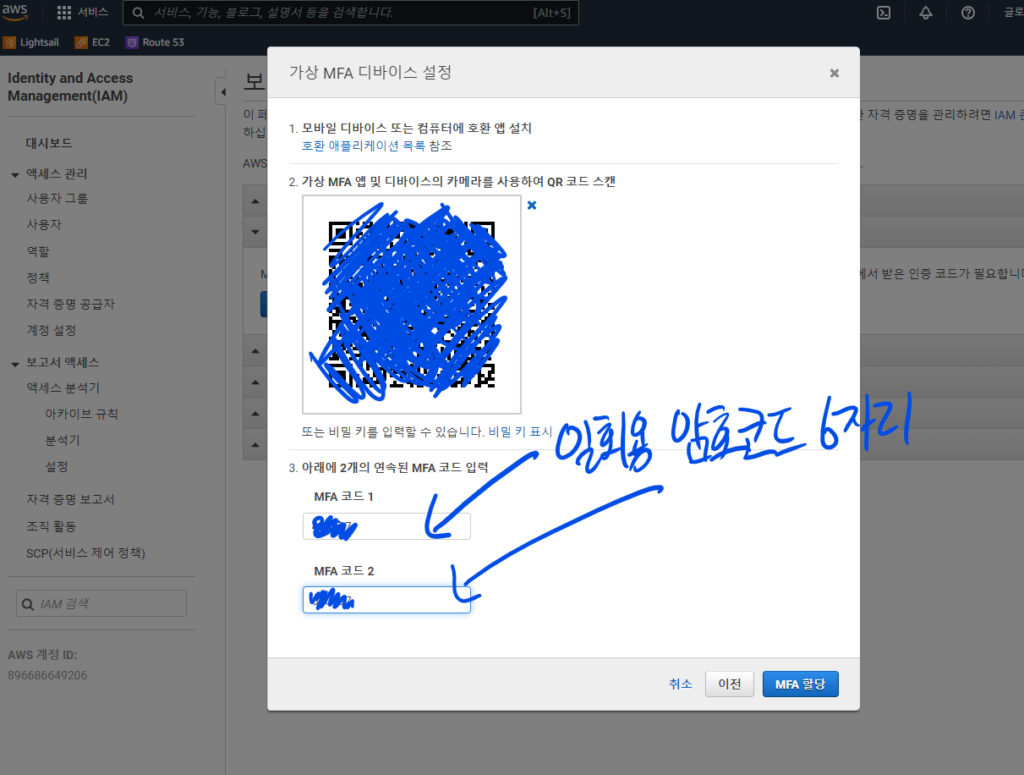Open 분석기 in the sidebar
1024x775 pixels.
pos(62,440)
